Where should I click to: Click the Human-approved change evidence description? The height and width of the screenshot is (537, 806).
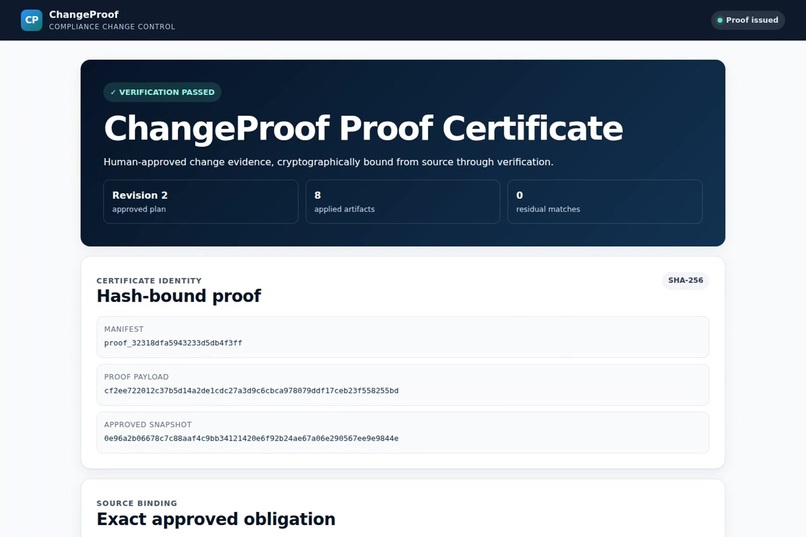(328, 162)
